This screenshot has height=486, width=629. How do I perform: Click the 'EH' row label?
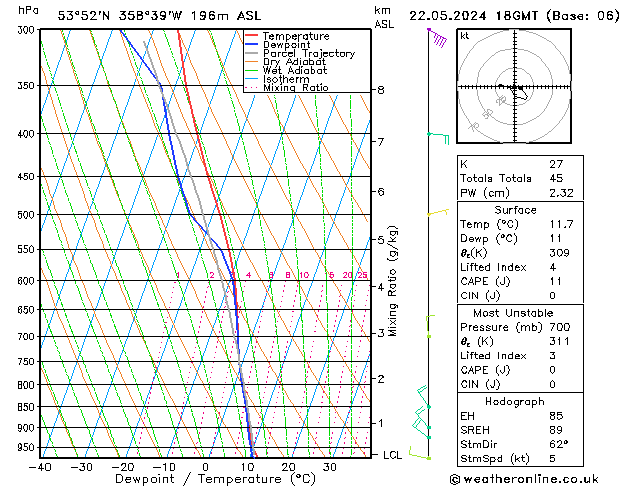pos(467,416)
